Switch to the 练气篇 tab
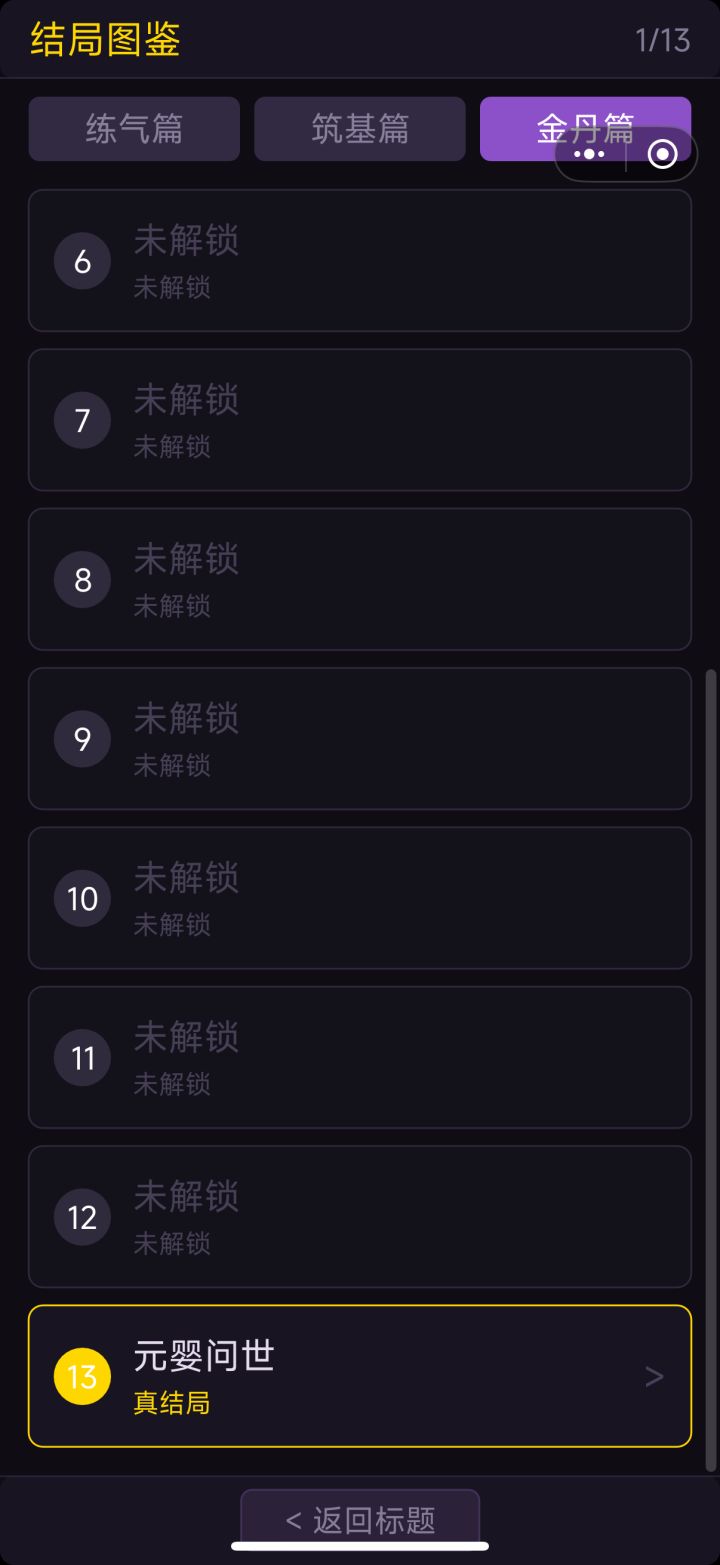The height and width of the screenshot is (1565, 720). [x=134, y=129]
